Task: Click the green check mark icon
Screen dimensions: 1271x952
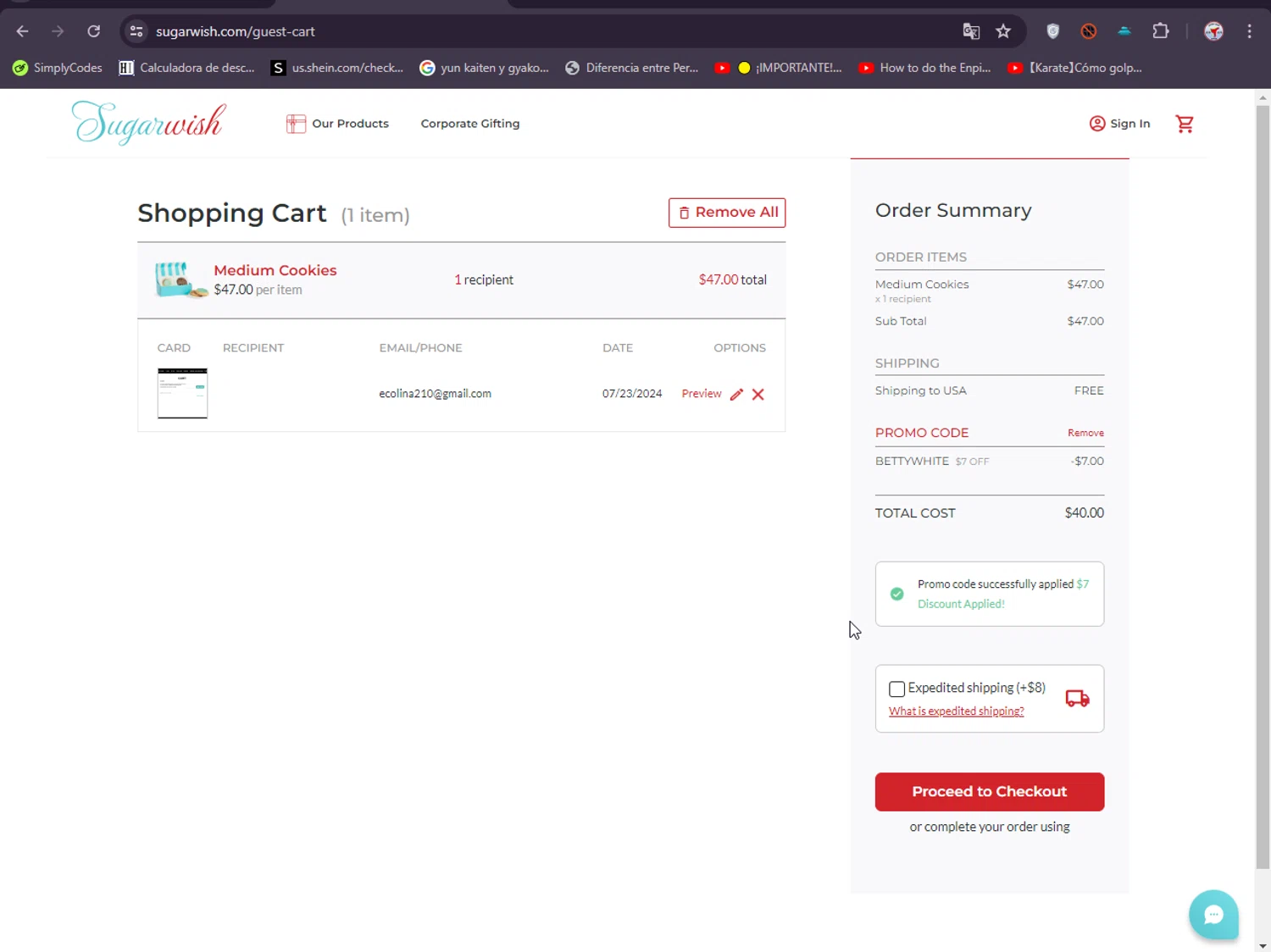Action: click(x=897, y=594)
